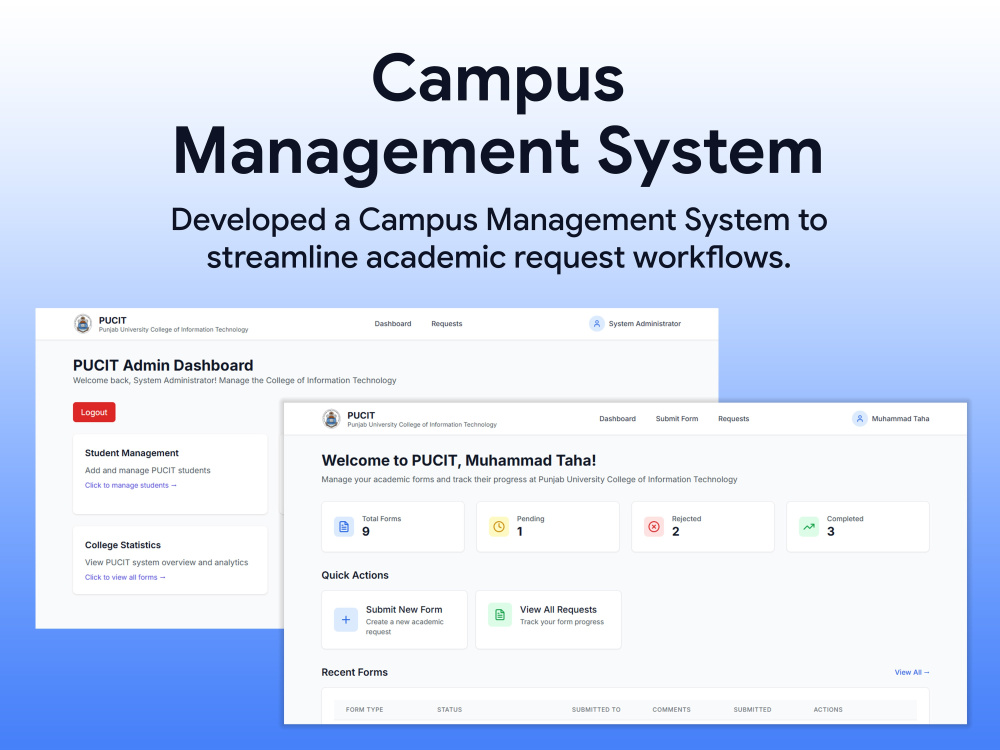
Task: Open the View All link beside Recent Forms
Action: click(x=912, y=672)
